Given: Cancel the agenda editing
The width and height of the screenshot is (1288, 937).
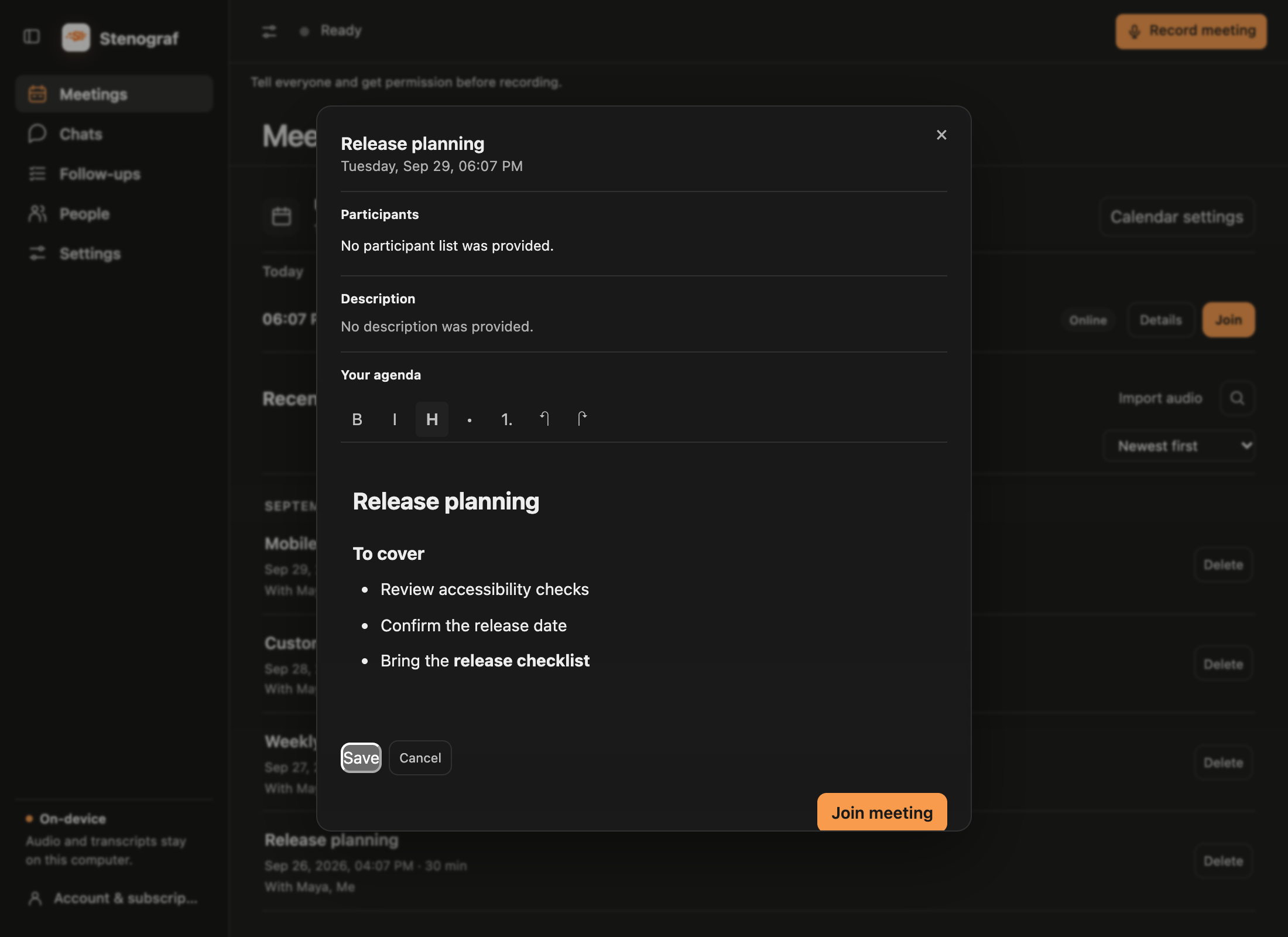Looking at the screenshot, I should pyautogui.click(x=420, y=758).
